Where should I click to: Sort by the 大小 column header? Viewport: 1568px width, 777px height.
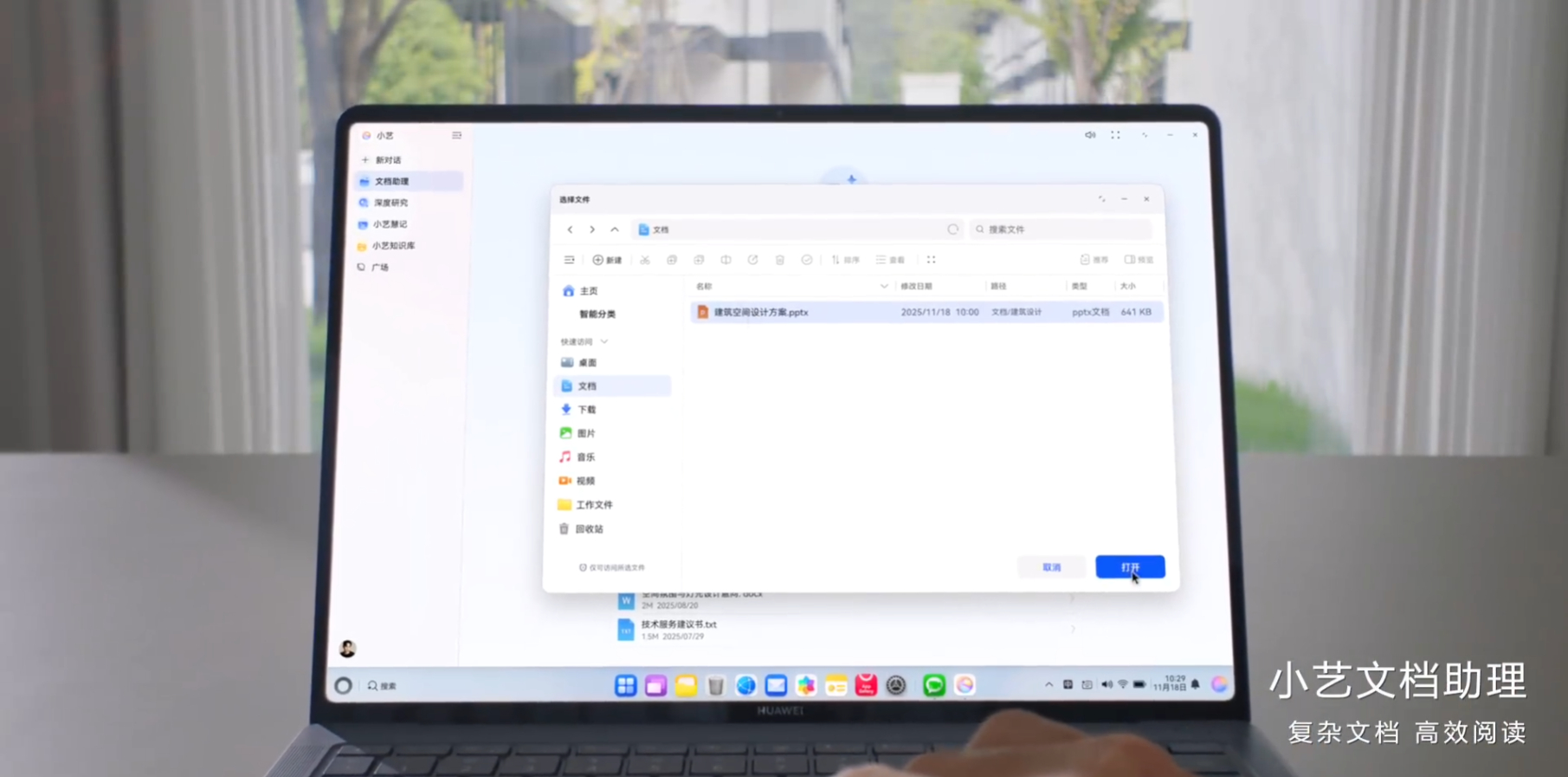[1127, 286]
